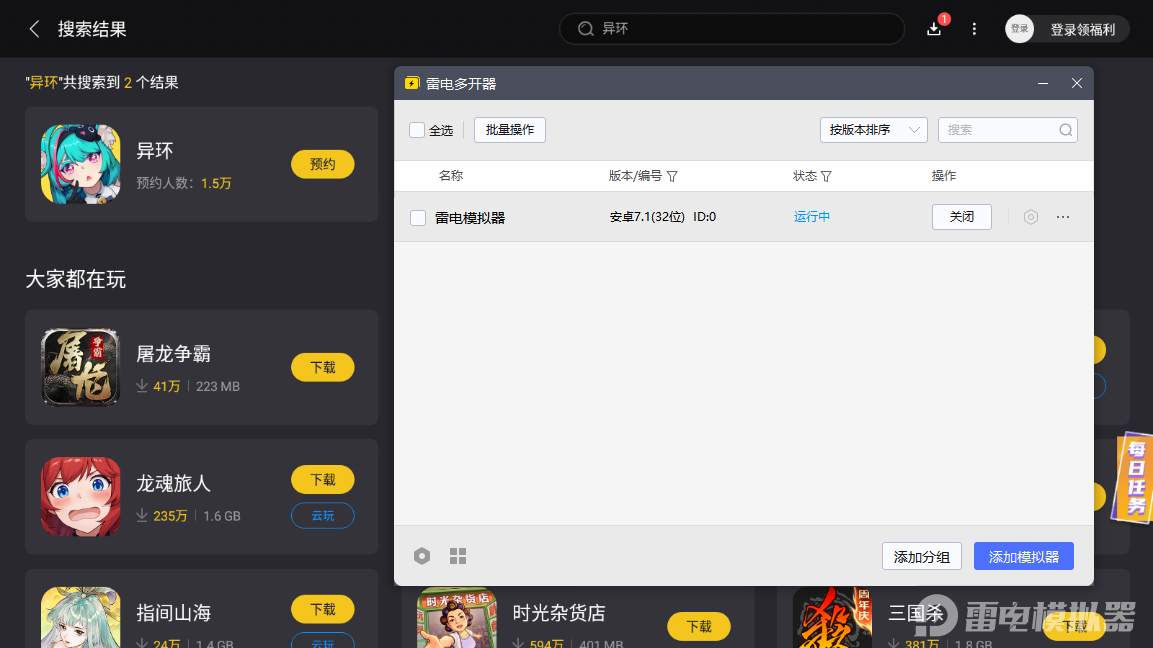1153x648 pixels.
Task: Open 批量操作 batch operations menu
Action: pos(509,130)
